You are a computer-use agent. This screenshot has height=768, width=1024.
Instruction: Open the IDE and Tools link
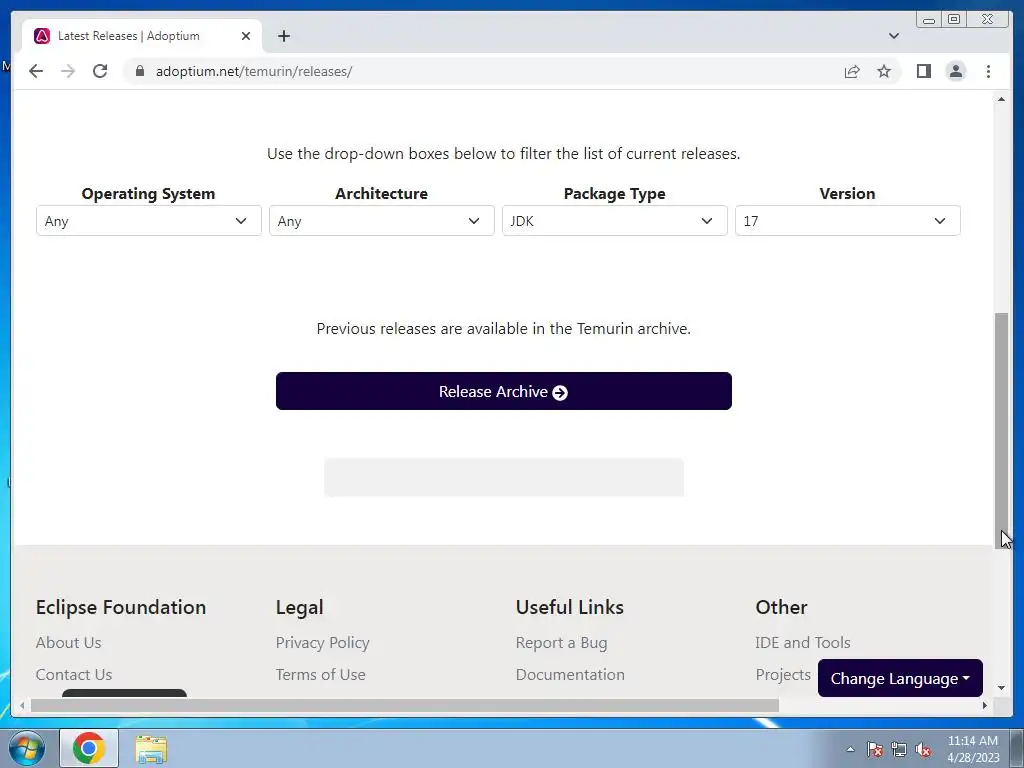tap(803, 643)
